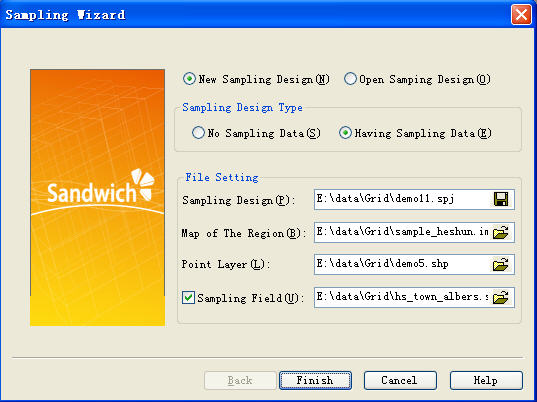
Task: Click the Point Layer demo5.shp text field
Action: click(x=403, y=264)
